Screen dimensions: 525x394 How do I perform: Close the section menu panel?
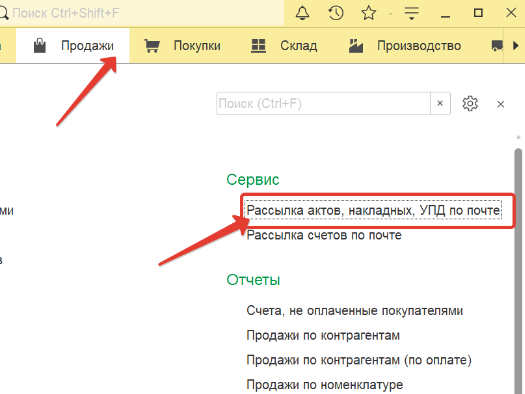tap(501, 104)
